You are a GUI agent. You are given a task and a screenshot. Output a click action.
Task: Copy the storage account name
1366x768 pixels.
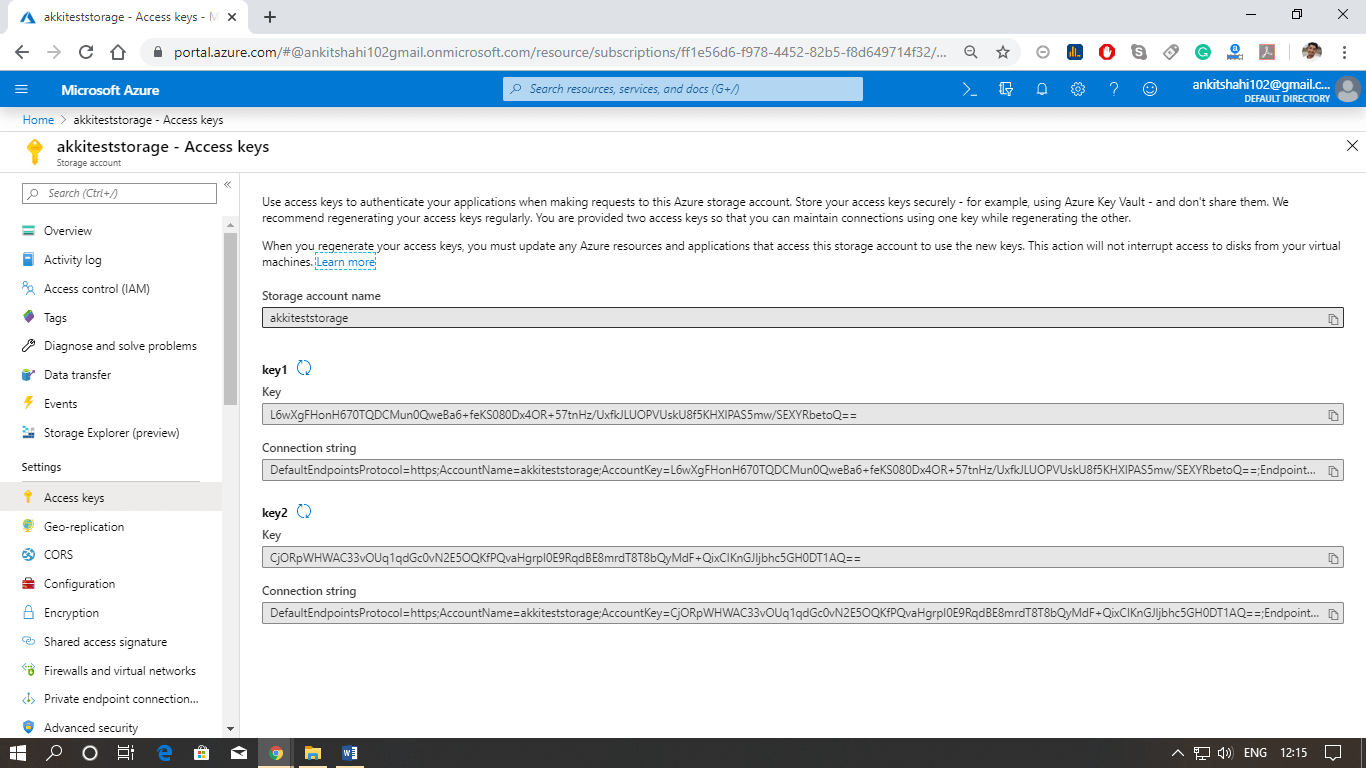pyautogui.click(x=1333, y=319)
